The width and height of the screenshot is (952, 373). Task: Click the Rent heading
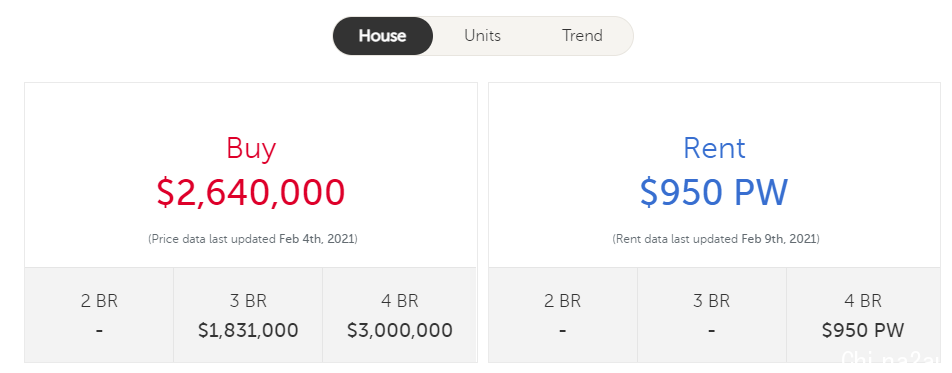(x=714, y=148)
